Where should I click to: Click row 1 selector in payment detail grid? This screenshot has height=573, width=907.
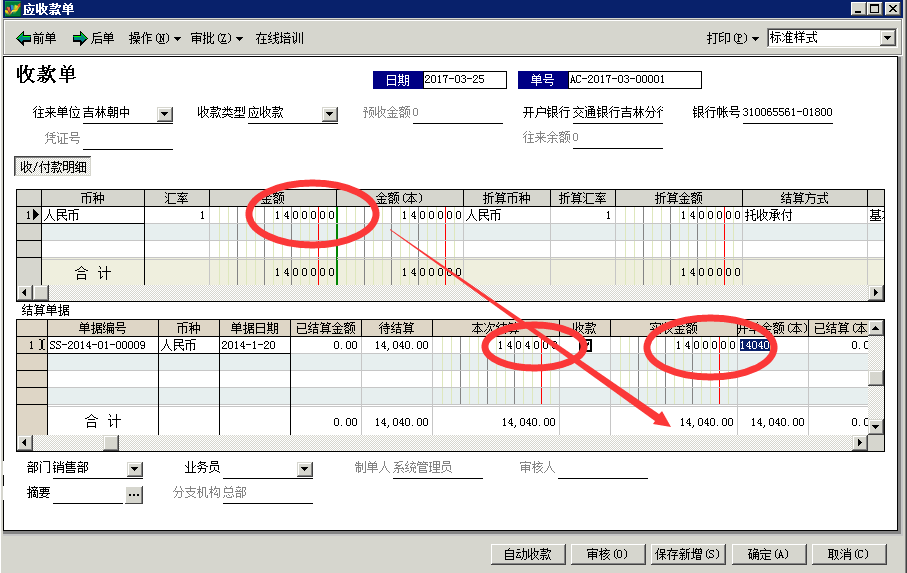coord(29,215)
